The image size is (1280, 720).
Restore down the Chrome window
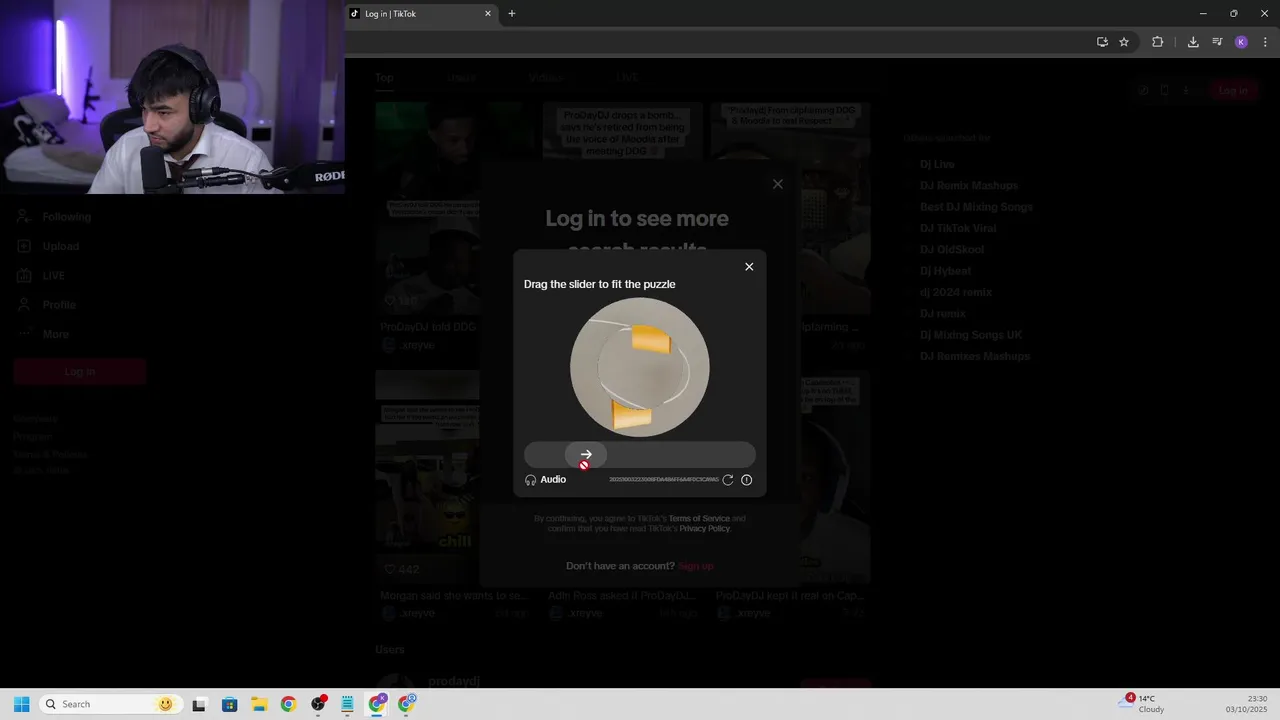point(1233,14)
